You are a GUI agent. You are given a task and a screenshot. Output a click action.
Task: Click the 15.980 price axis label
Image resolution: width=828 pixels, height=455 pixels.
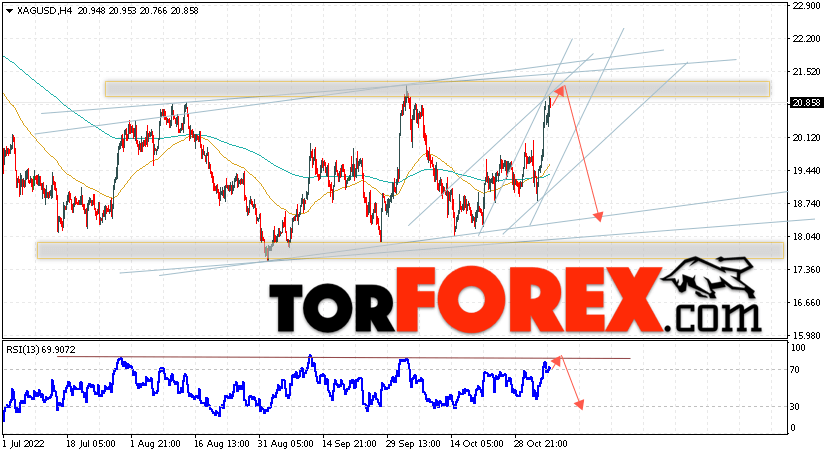coord(806,335)
